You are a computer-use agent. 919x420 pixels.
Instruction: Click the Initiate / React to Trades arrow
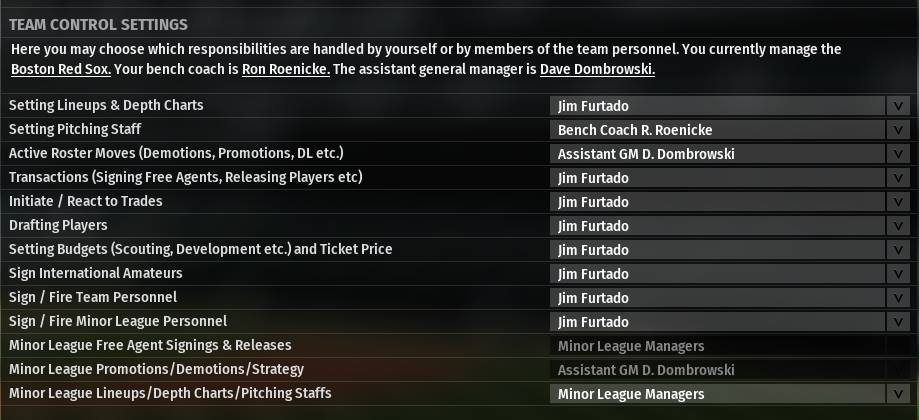click(x=897, y=202)
